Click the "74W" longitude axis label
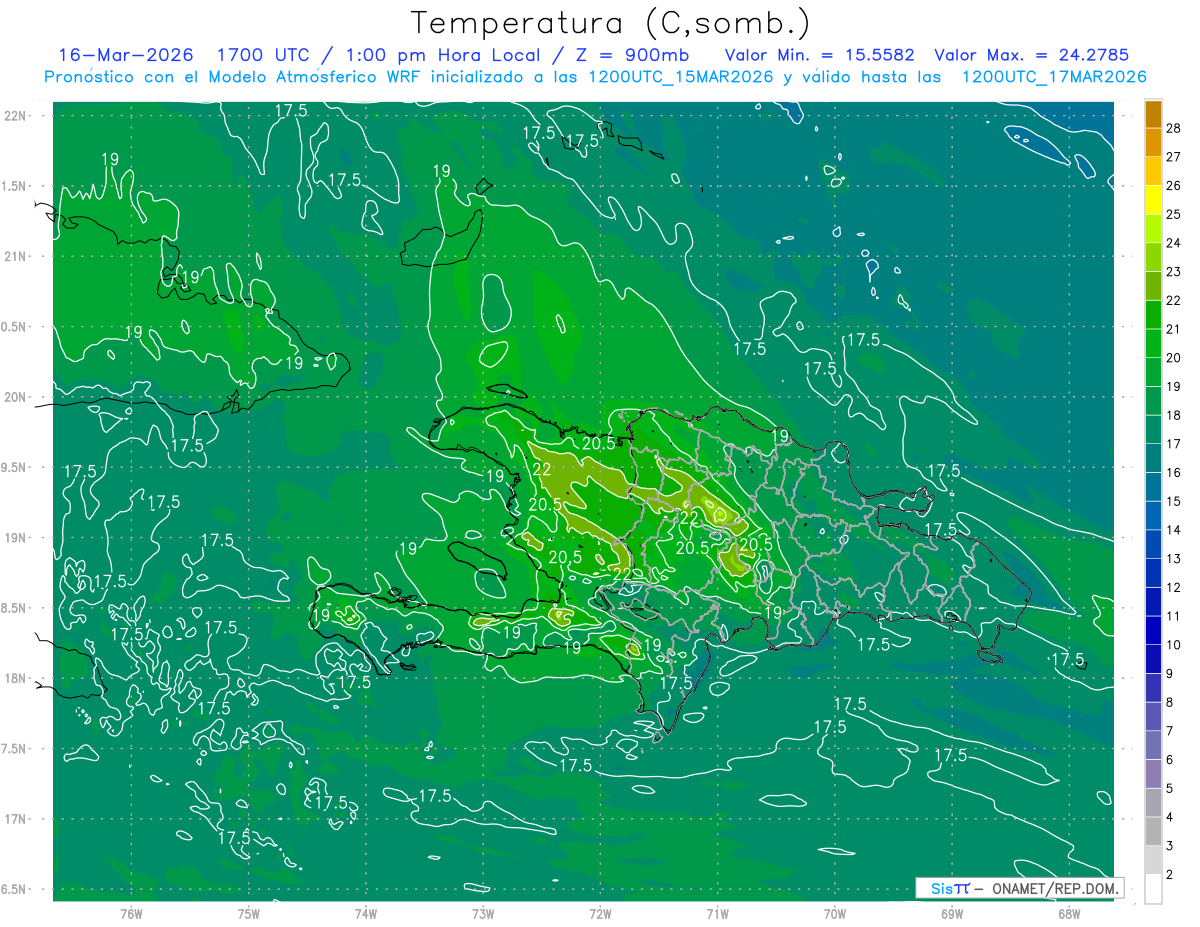1200x927 pixels. 365,913
